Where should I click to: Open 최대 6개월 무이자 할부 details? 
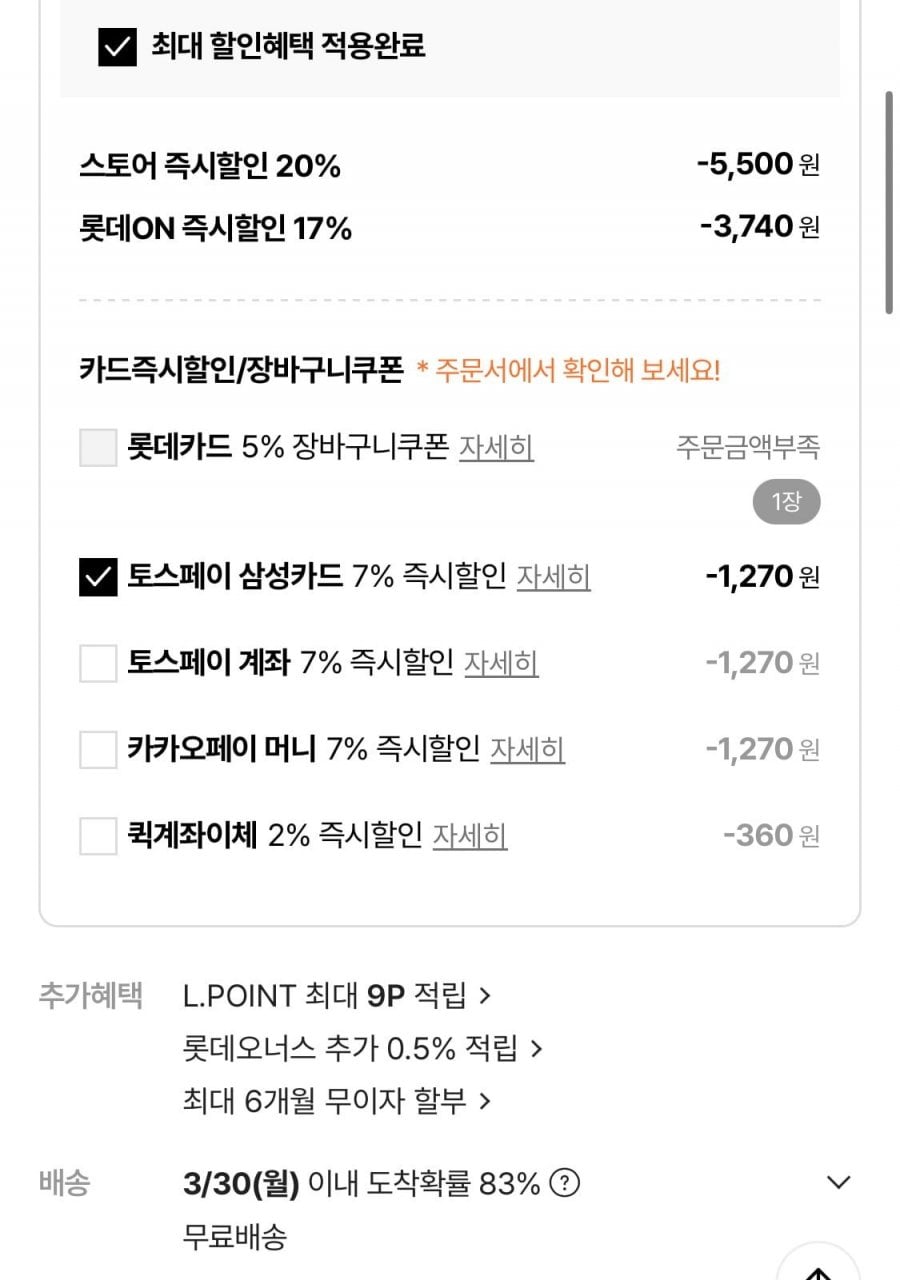coord(337,1101)
